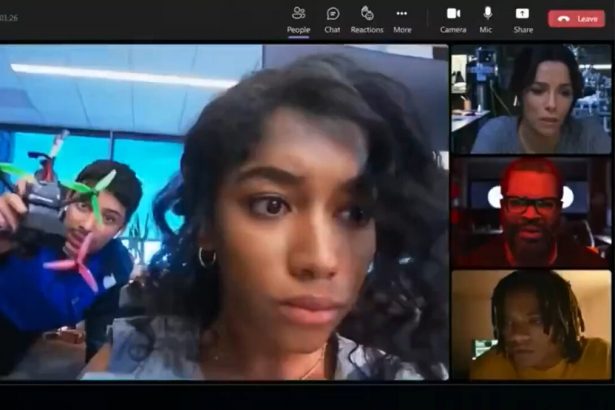Open the Reactions emoji icon
Viewport: 615px width, 410px height.
pos(367,13)
